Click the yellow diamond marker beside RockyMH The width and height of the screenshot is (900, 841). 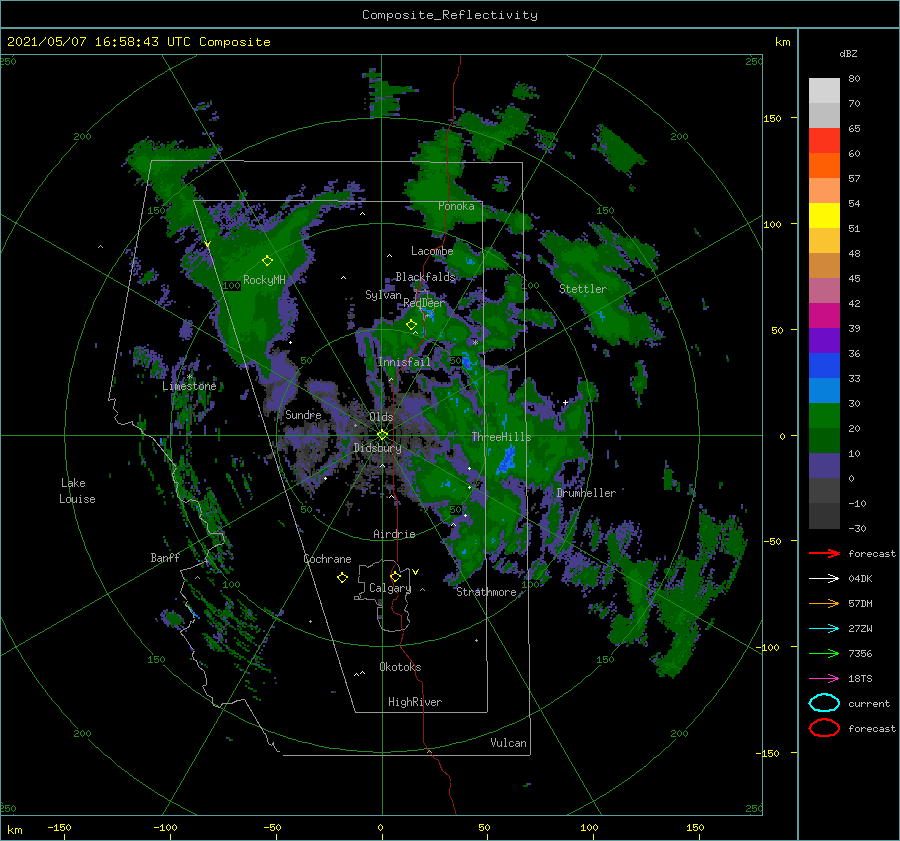click(267, 261)
